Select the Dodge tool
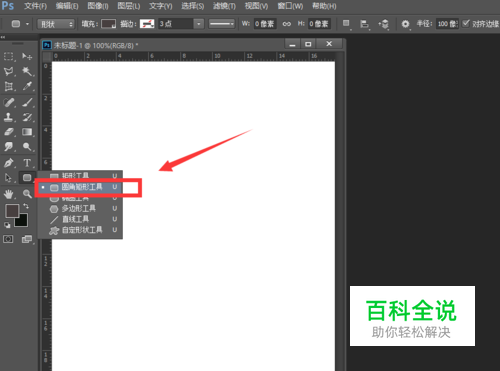 coord(27,147)
